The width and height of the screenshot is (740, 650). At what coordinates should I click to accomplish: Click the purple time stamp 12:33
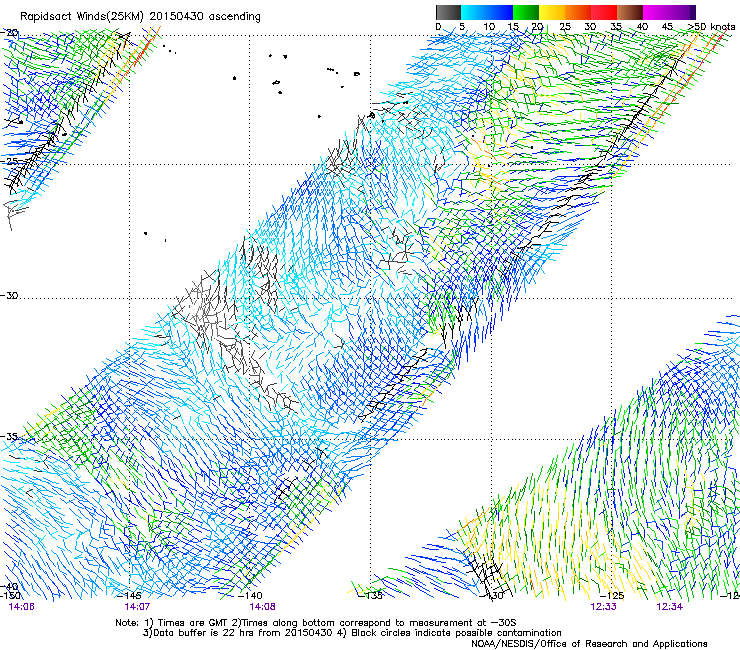coord(603,607)
